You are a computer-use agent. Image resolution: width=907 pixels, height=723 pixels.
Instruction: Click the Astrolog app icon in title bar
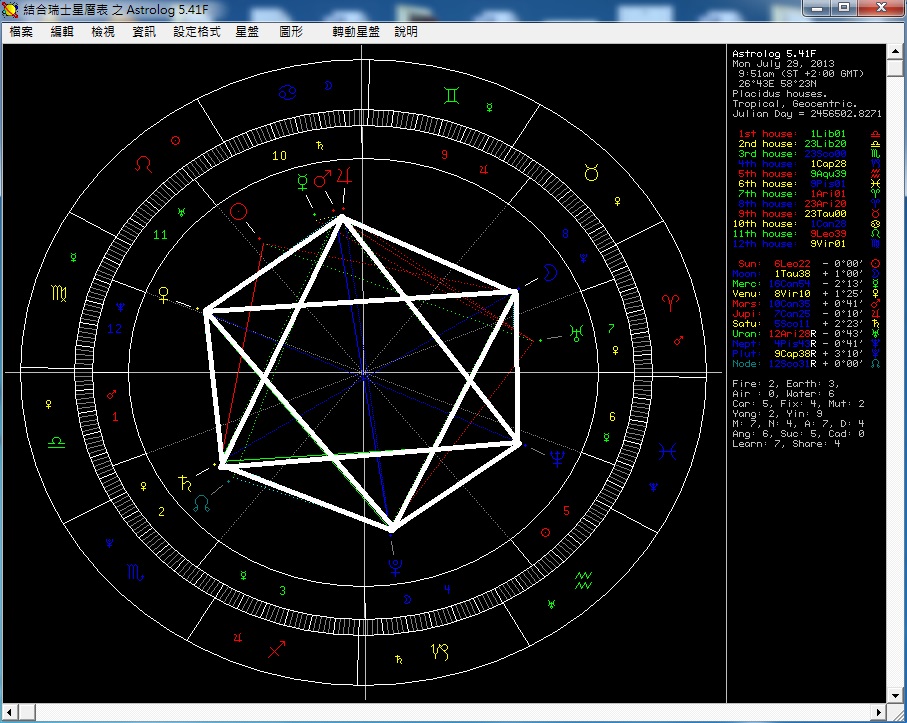[12, 9]
